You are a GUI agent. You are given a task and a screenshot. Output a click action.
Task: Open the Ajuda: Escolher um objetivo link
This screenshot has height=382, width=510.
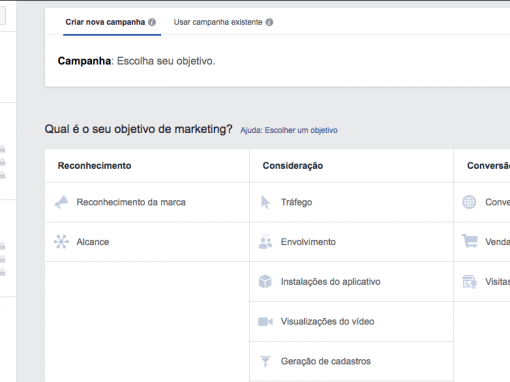pos(289,130)
